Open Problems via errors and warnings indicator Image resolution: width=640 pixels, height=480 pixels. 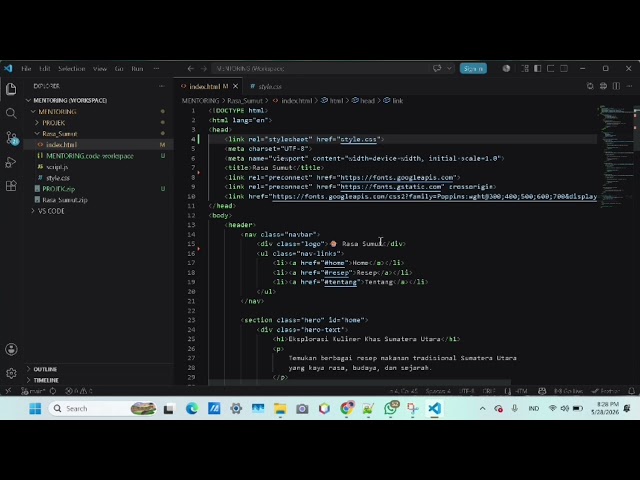(78, 391)
